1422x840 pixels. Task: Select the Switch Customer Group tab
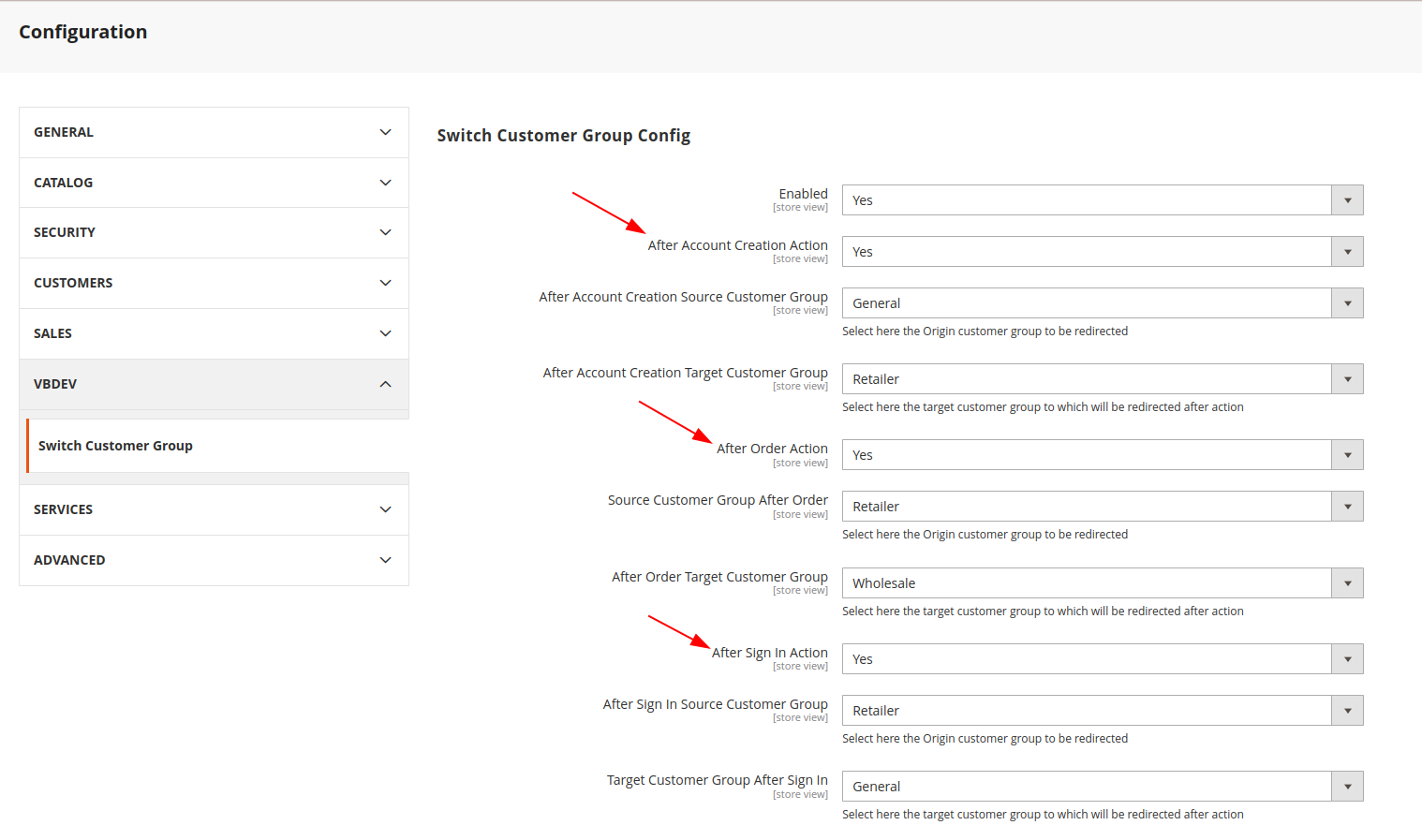[x=115, y=446]
